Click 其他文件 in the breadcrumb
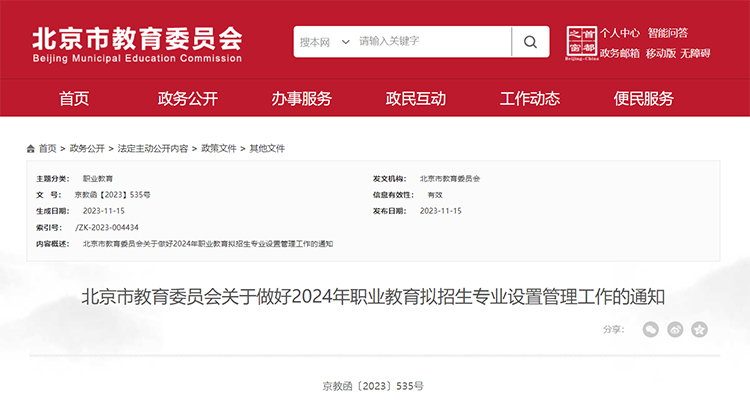Screen dimensions: 750x400 pos(267,149)
